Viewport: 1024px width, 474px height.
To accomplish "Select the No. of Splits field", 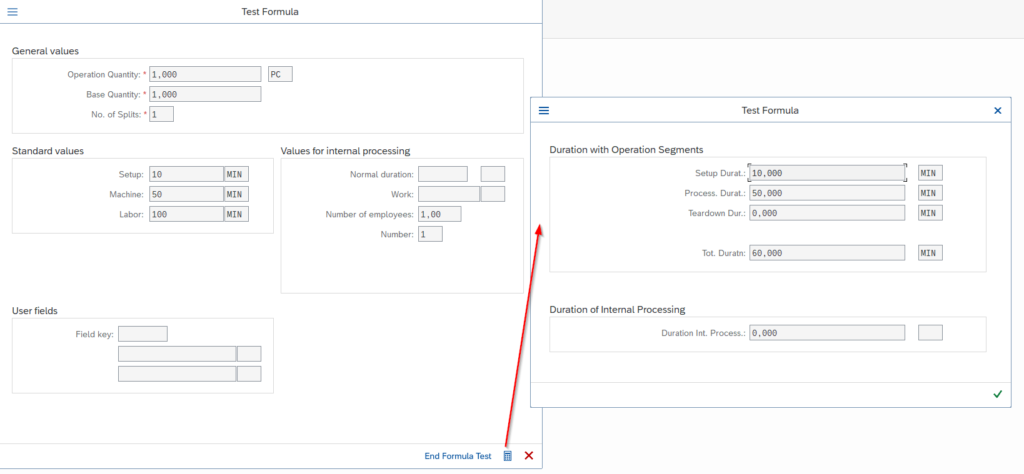I will [161, 114].
